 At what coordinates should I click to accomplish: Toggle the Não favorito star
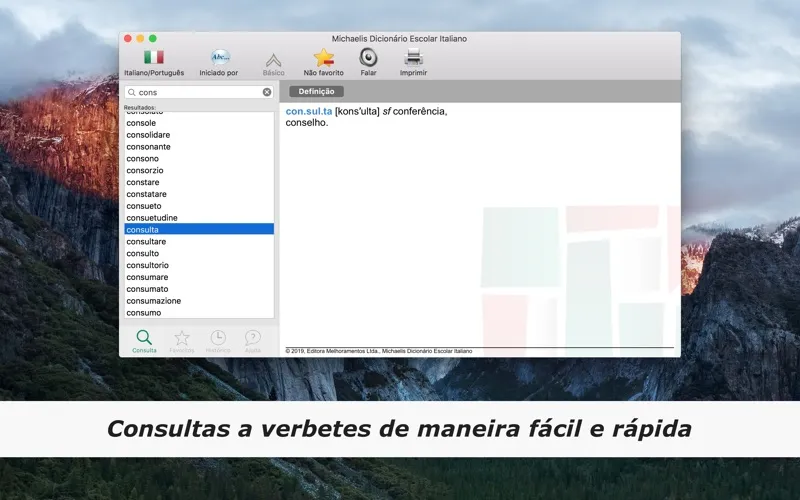tap(323, 58)
